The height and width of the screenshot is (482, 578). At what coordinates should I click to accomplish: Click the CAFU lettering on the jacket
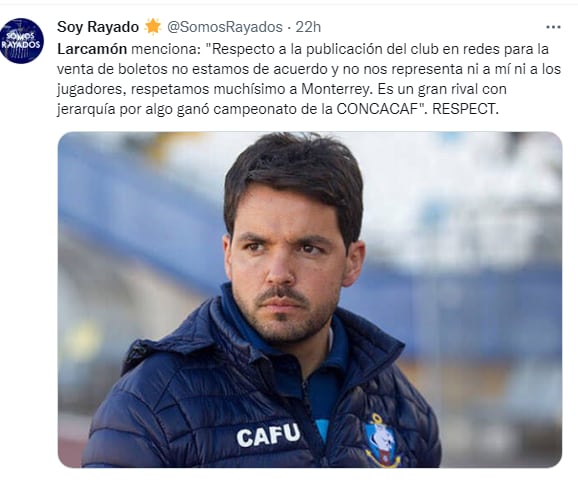[x=268, y=435]
